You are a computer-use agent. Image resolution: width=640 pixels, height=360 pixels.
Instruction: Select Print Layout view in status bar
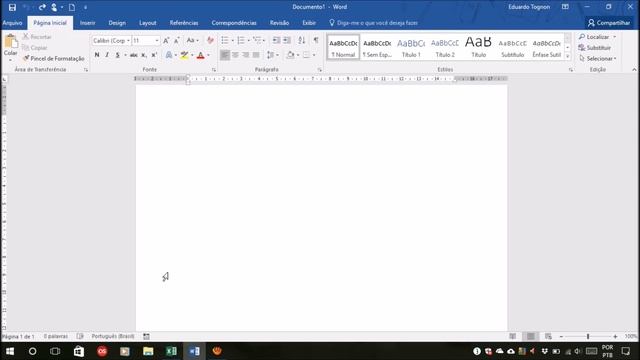coord(531,336)
